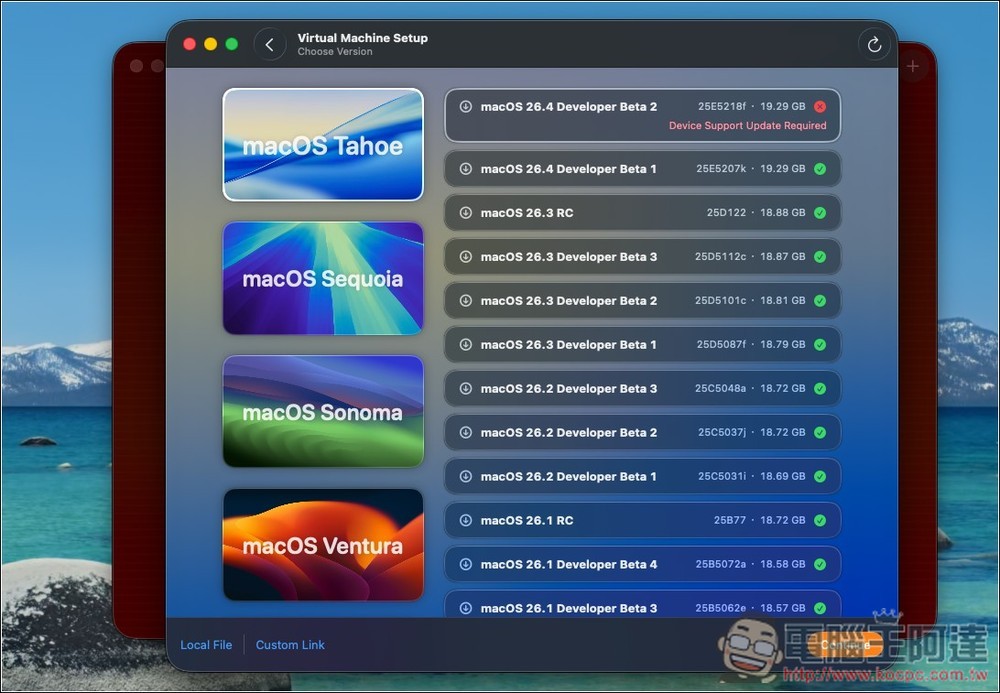The image size is (1000, 693).
Task: Select the macOS Tahoe card
Action: click(323, 144)
